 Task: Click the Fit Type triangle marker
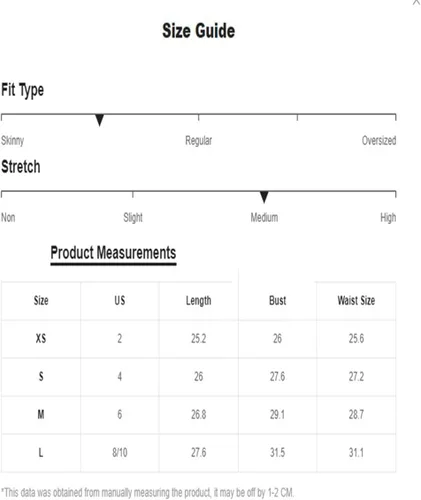pyautogui.click(x=99, y=120)
